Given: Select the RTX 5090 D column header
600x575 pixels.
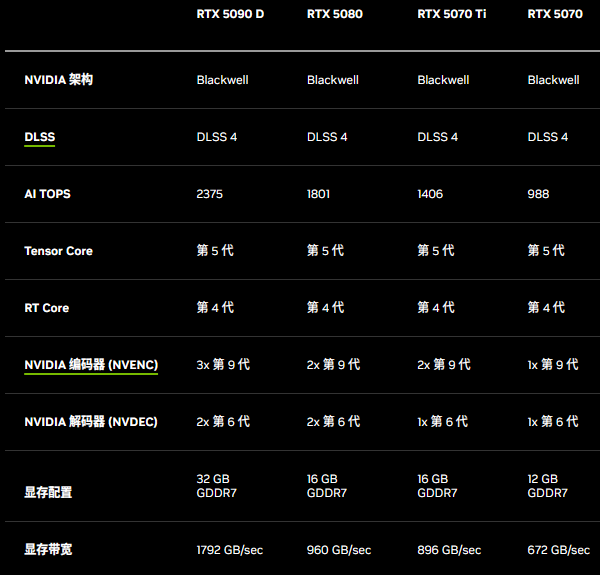Looking at the screenshot, I should (x=230, y=14).
